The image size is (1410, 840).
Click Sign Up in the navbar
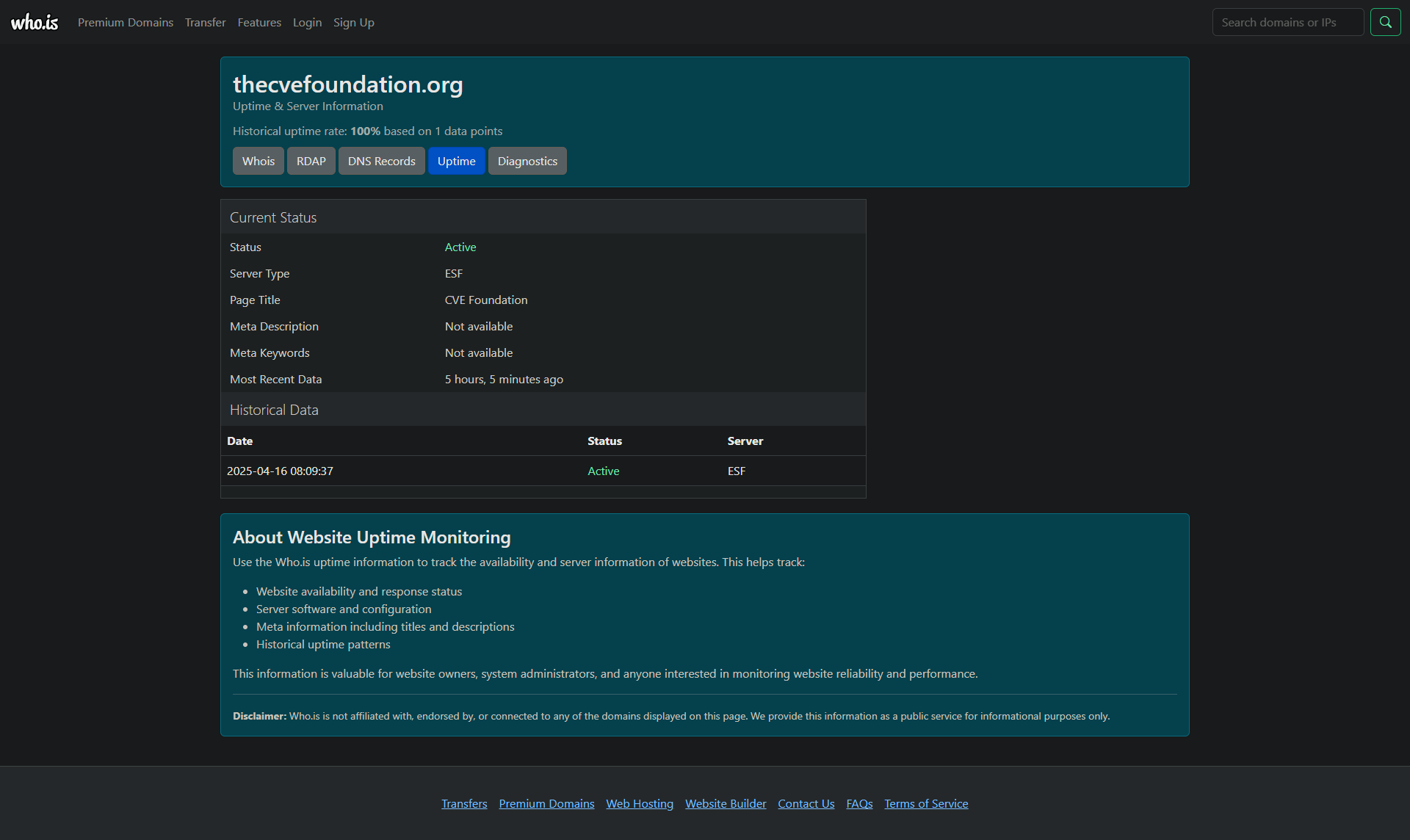353,22
